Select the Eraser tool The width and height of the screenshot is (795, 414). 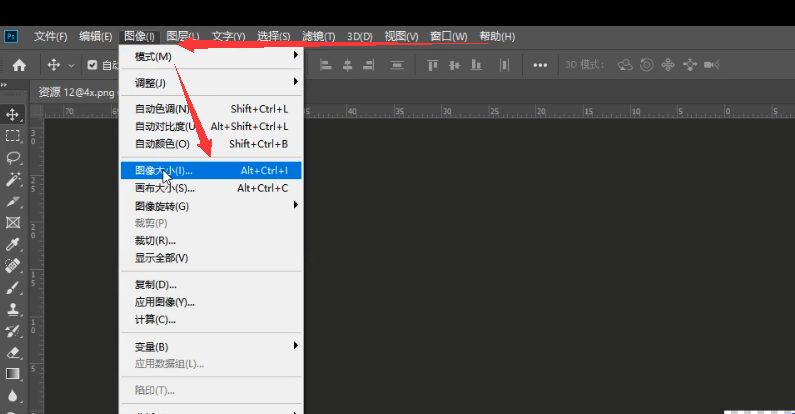pos(13,352)
